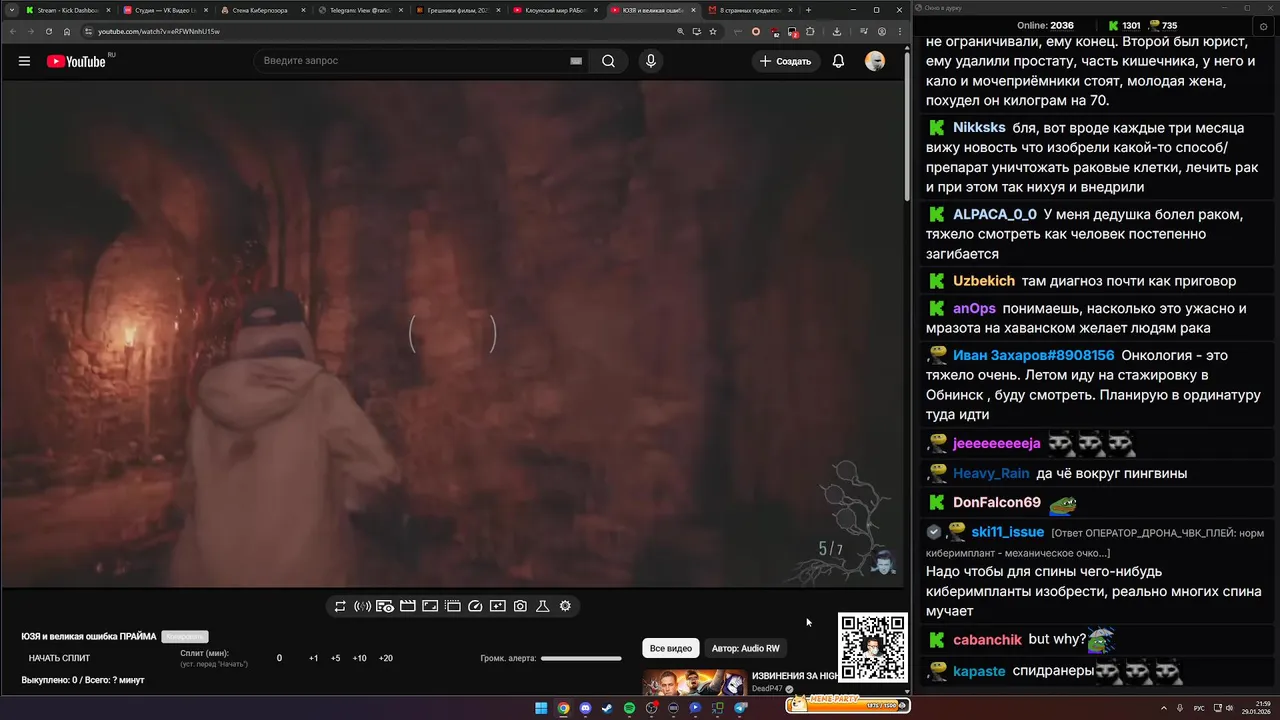Start voice search with the microphone icon
Viewport: 1280px width, 720px height.
(x=651, y=61)
